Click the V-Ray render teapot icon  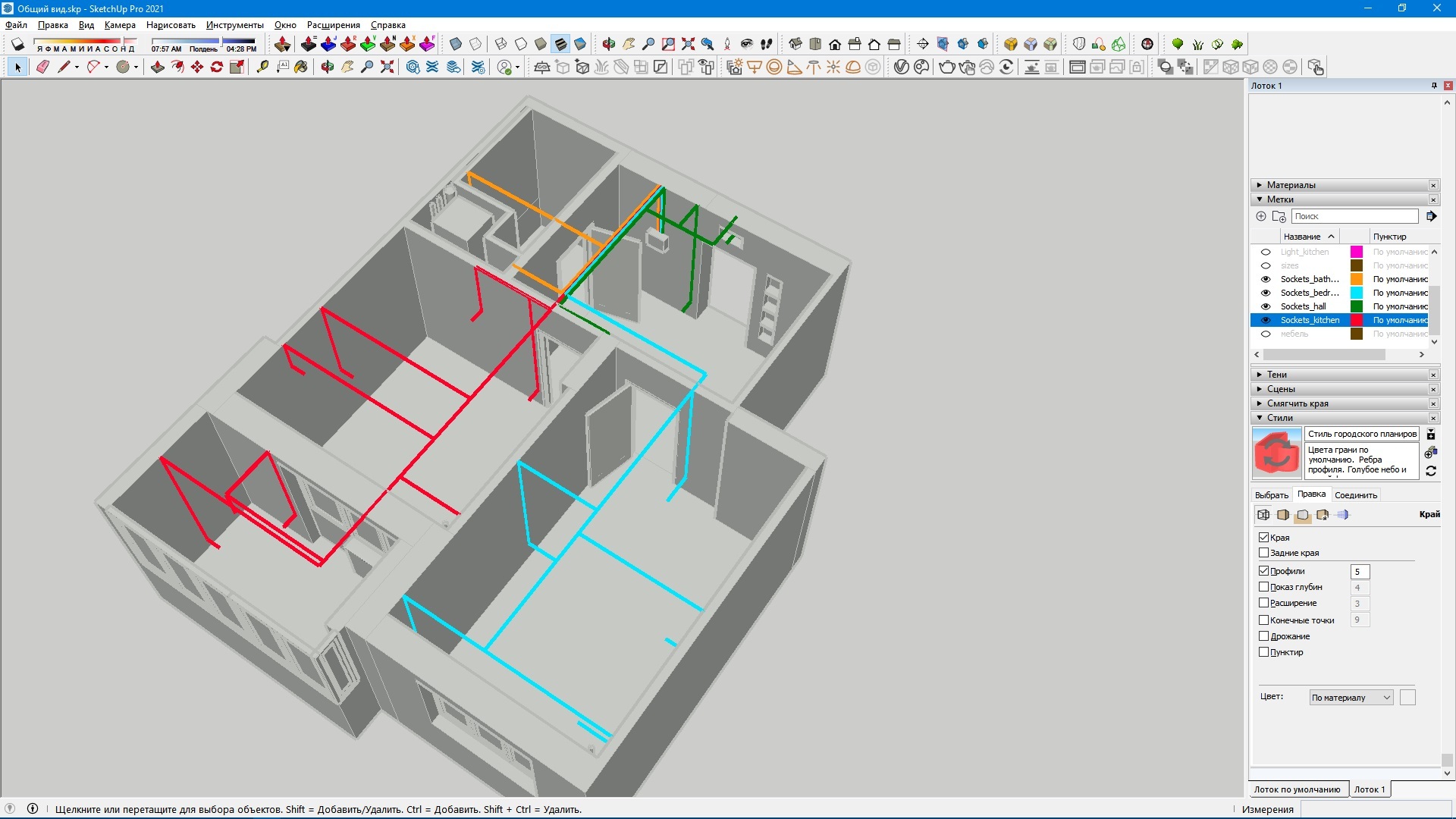947,67
